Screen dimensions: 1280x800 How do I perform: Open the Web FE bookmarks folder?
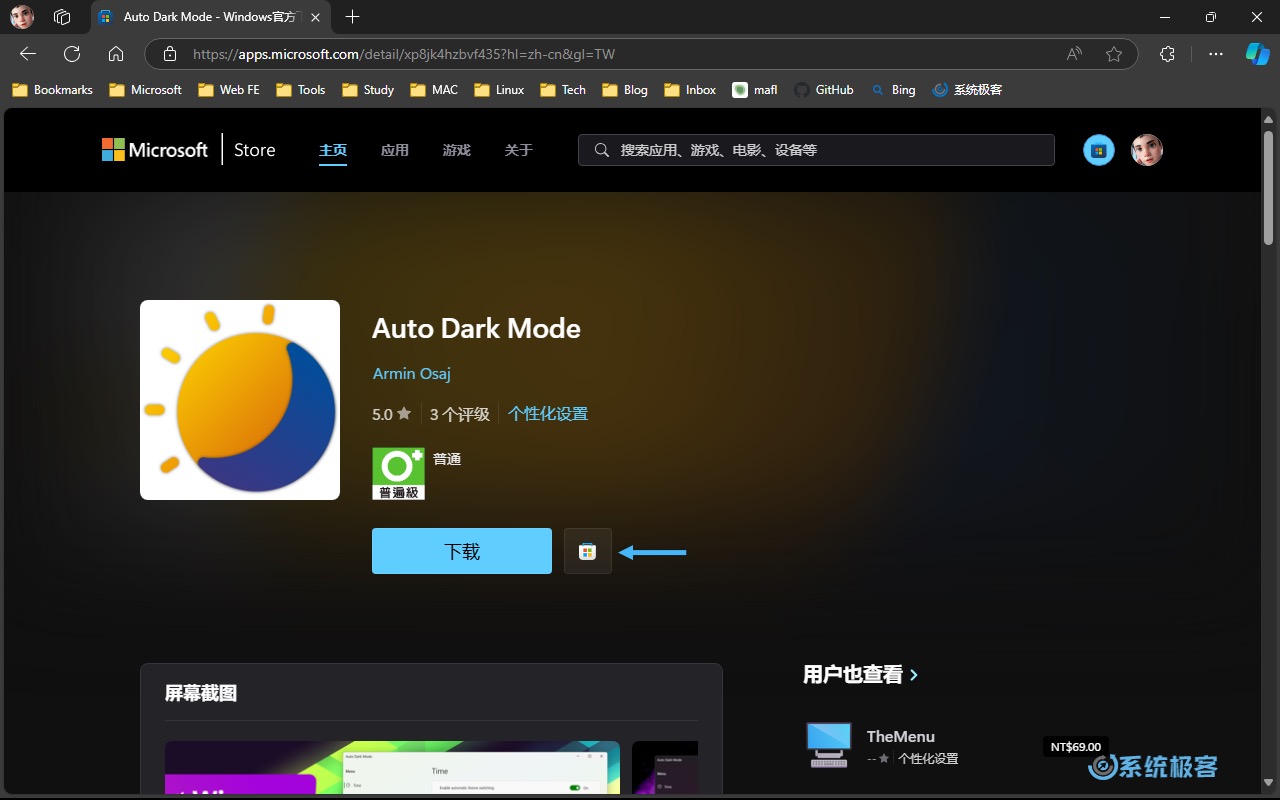229,90
